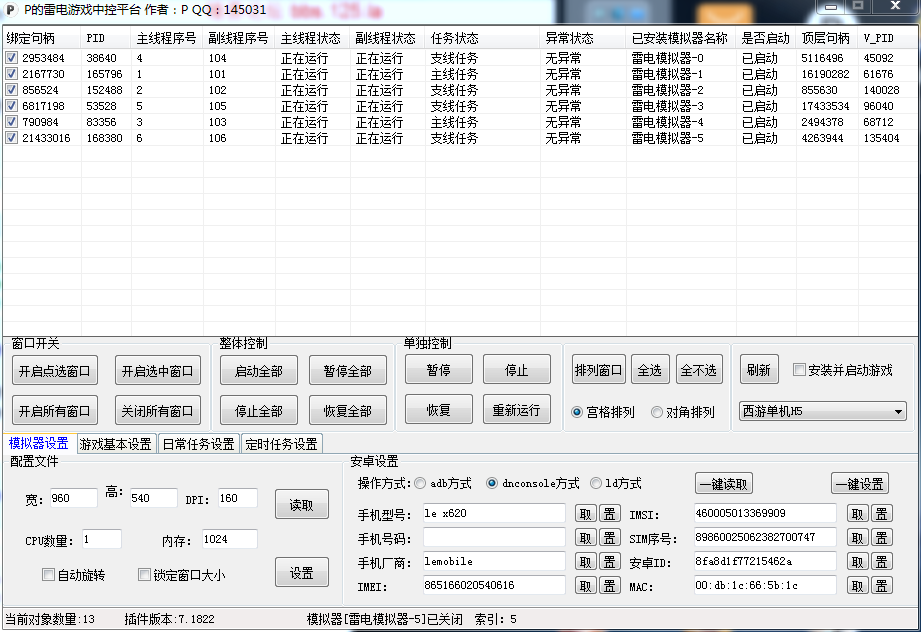Click 开启所有窗口 button
This screenshot has height=632, width=921.
click(55, 411)
